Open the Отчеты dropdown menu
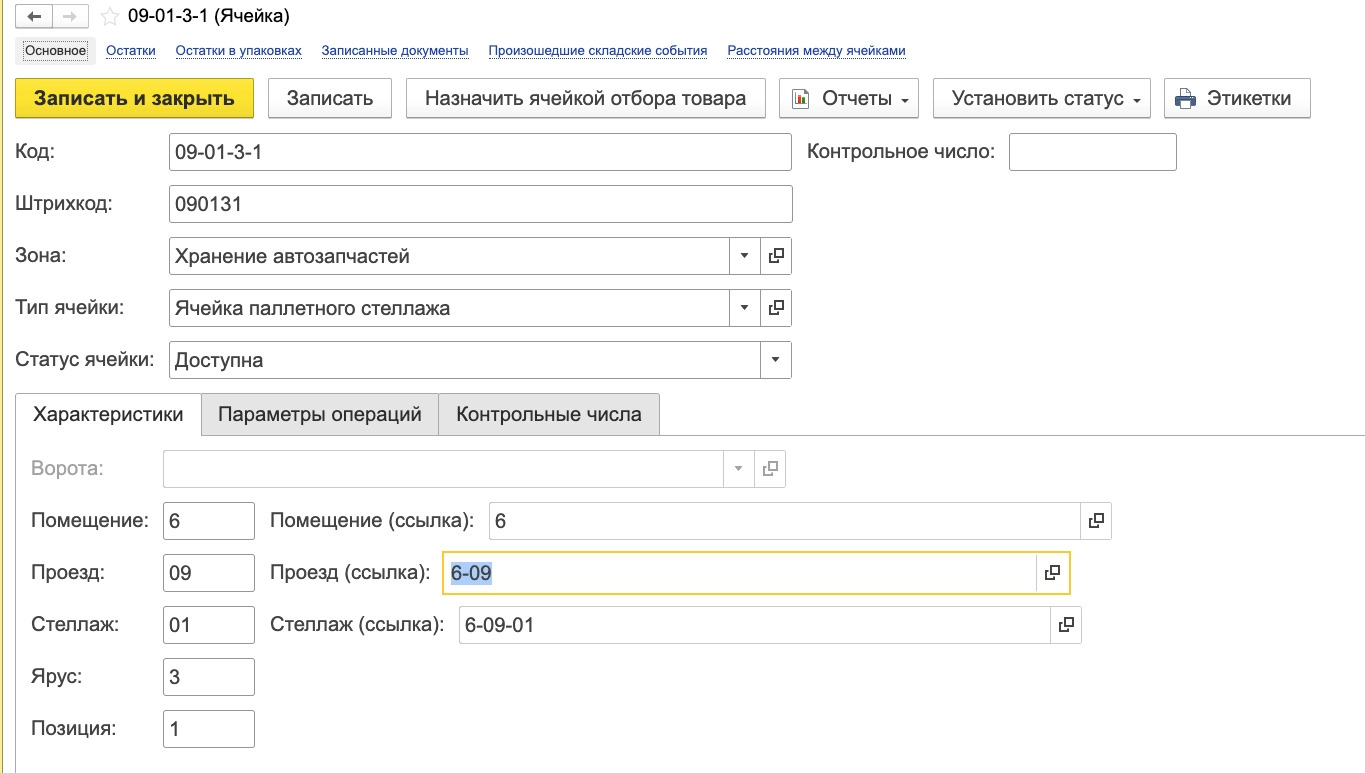Image resolution: width=1365 pixels, height=773 pixels. click(x=849, y=98)
